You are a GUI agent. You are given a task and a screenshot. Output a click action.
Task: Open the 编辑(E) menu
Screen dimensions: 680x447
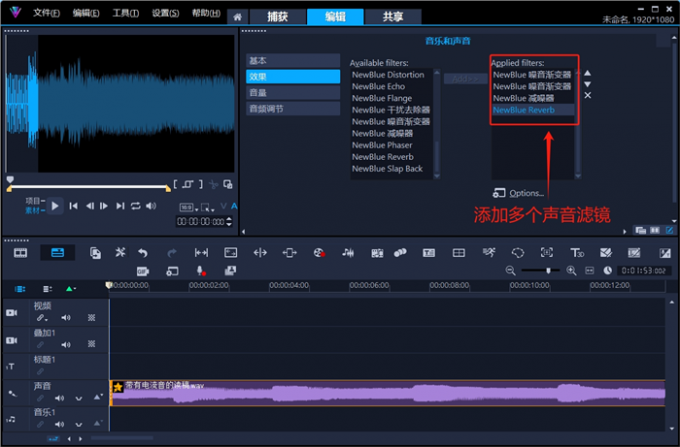point(85,13)
